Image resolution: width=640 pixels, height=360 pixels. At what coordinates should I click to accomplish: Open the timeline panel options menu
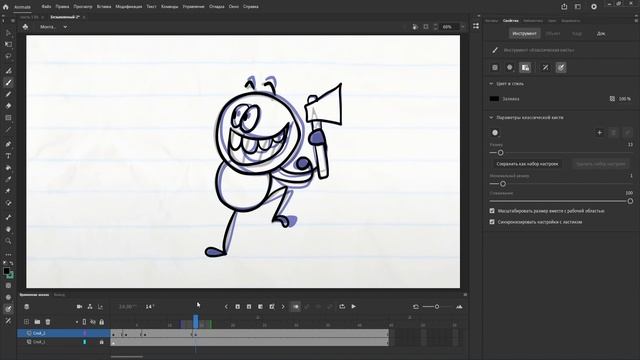pos(465,295)
